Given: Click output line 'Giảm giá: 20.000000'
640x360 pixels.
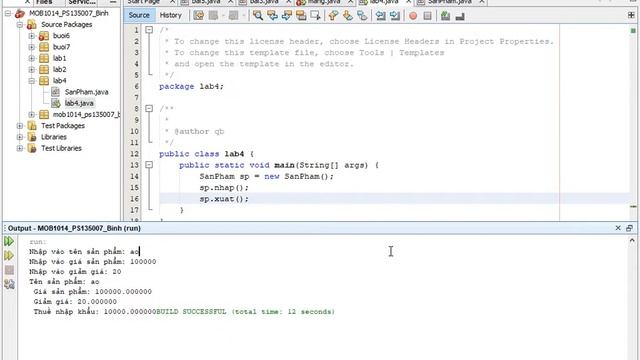Looking at the screenshot, I should click(75, 302).
